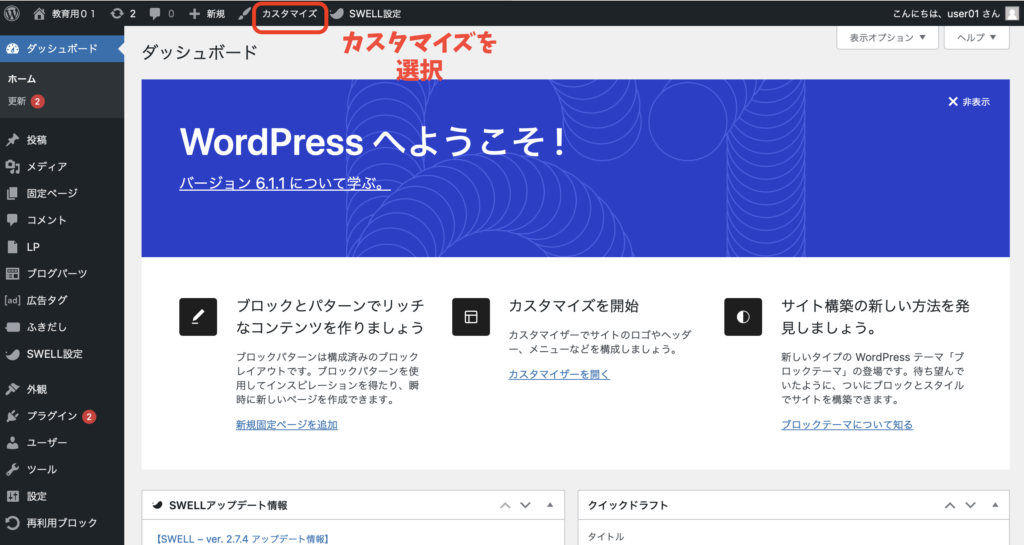Move SWELLアップデート情報 panel down
1024x545 pixels.
point(526,505)
